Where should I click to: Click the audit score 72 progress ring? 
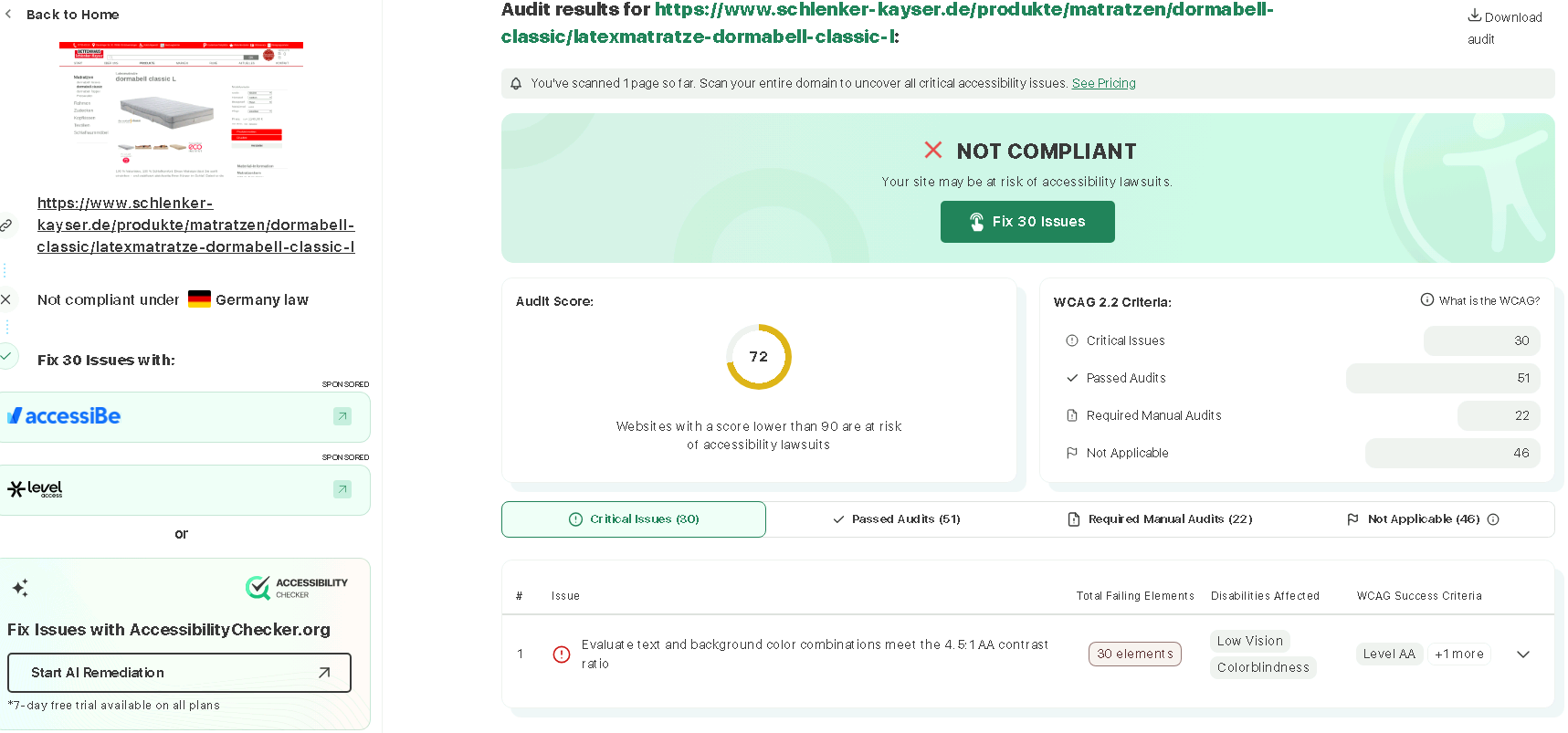(x=758, y=357)
